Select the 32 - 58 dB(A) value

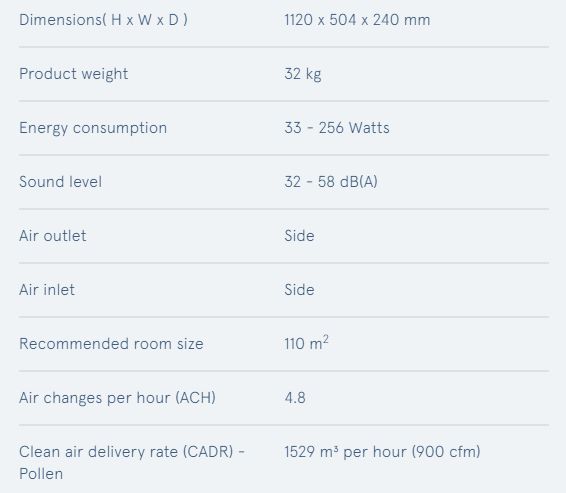[331, 182]
